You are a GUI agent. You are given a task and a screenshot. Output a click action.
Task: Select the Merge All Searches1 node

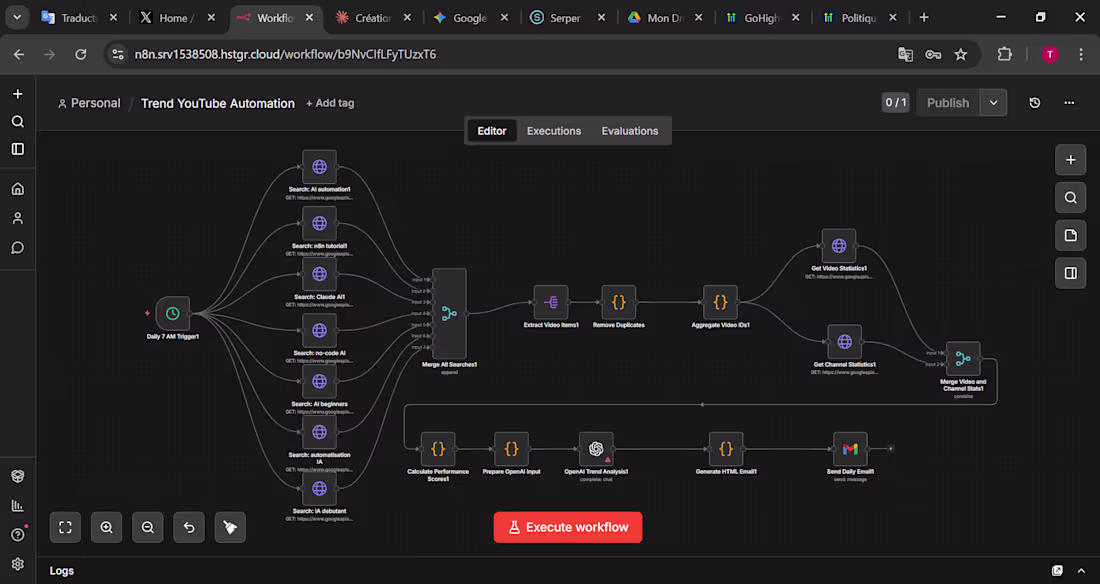(x=449, y=314)
